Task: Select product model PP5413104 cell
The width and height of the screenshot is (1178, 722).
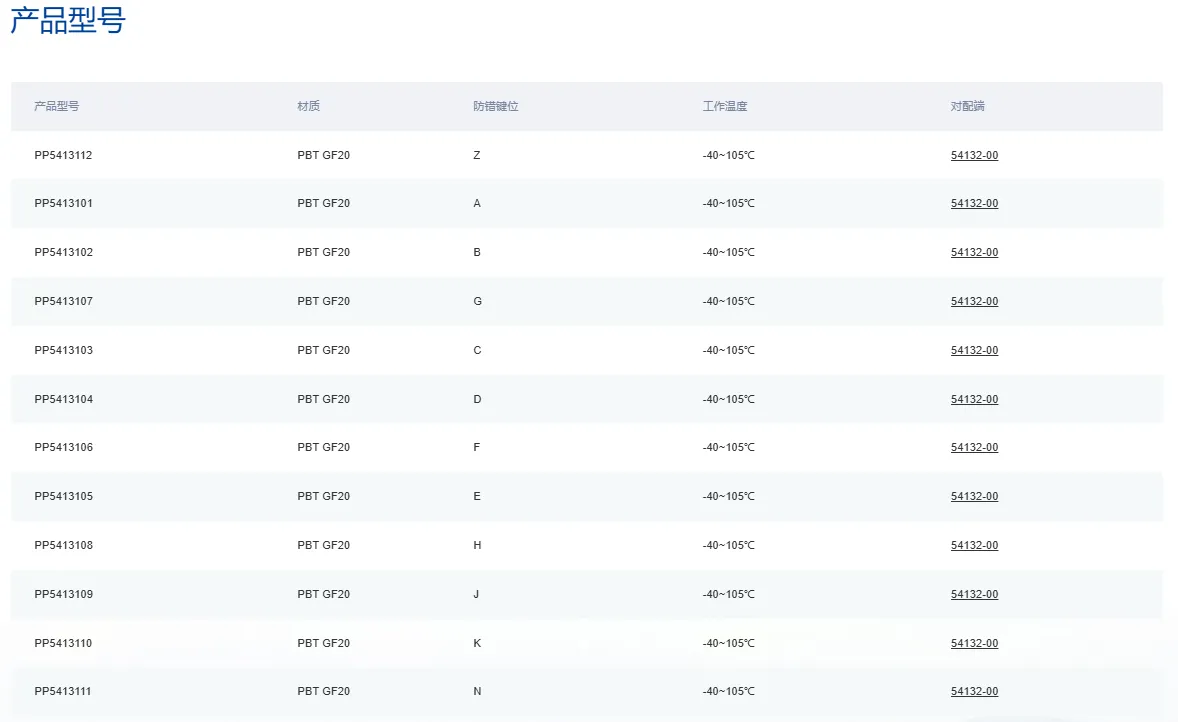Action: (x=63, y=399)
